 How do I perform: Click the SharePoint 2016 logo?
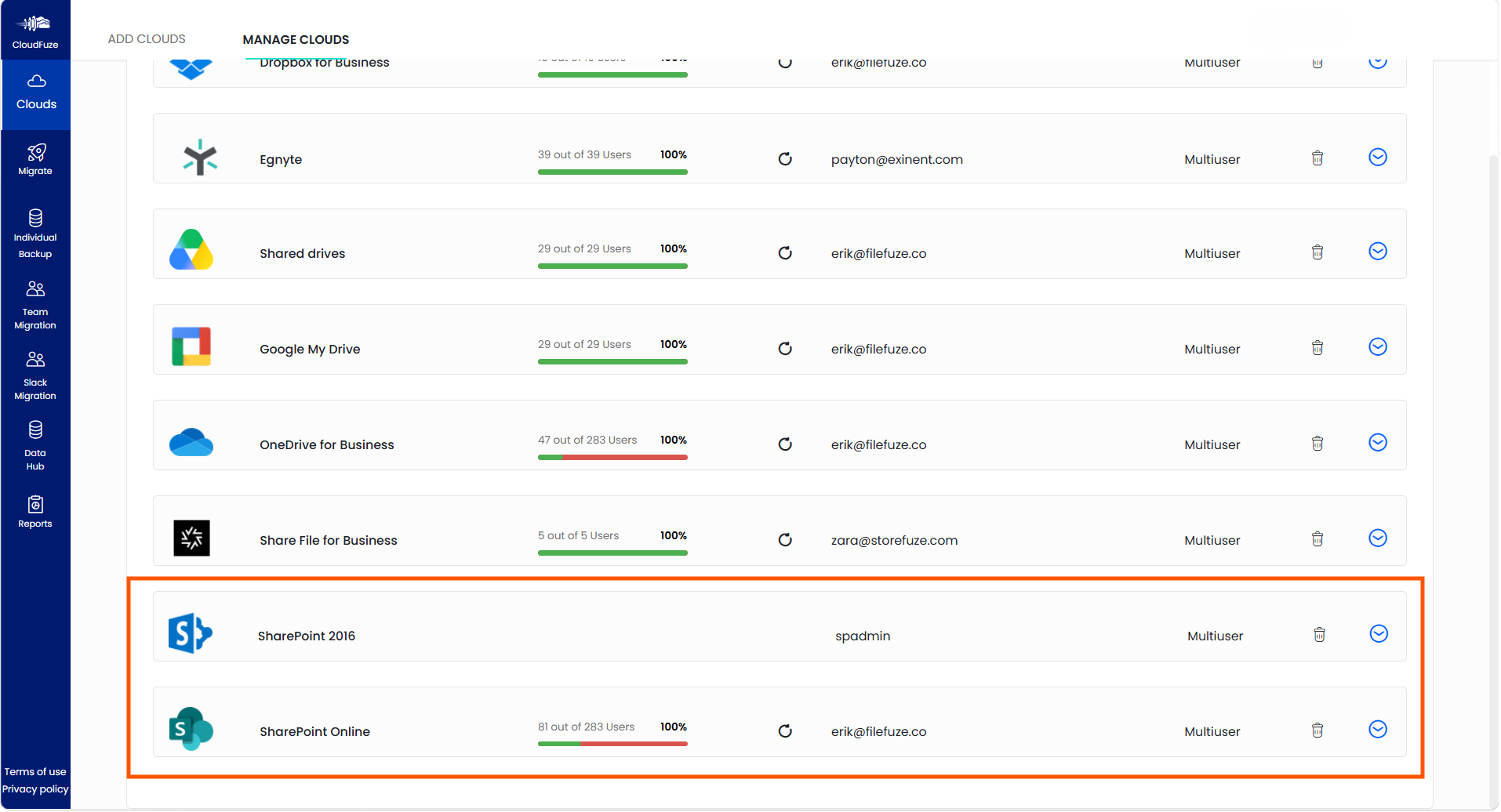pyautogui.click(x=191, y=633)
